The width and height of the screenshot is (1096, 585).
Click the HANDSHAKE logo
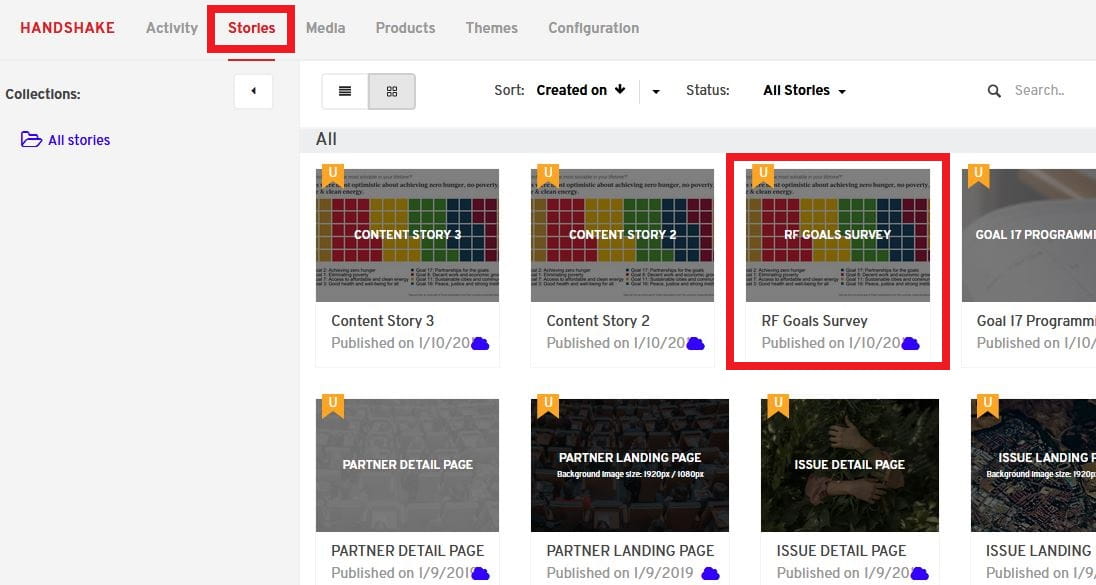[67, 28]
